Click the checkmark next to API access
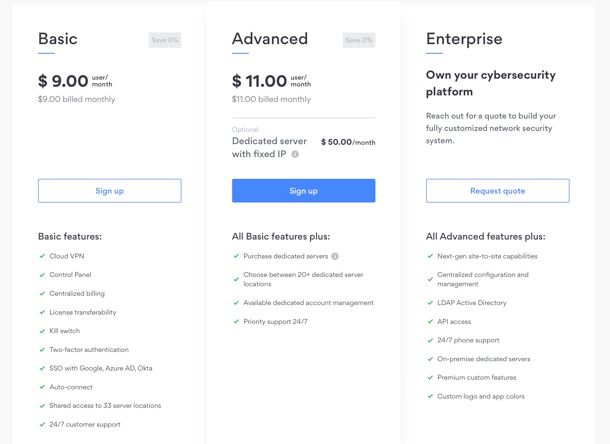Image resolution: width=610 pixels, height=444 pixels. 430,321
